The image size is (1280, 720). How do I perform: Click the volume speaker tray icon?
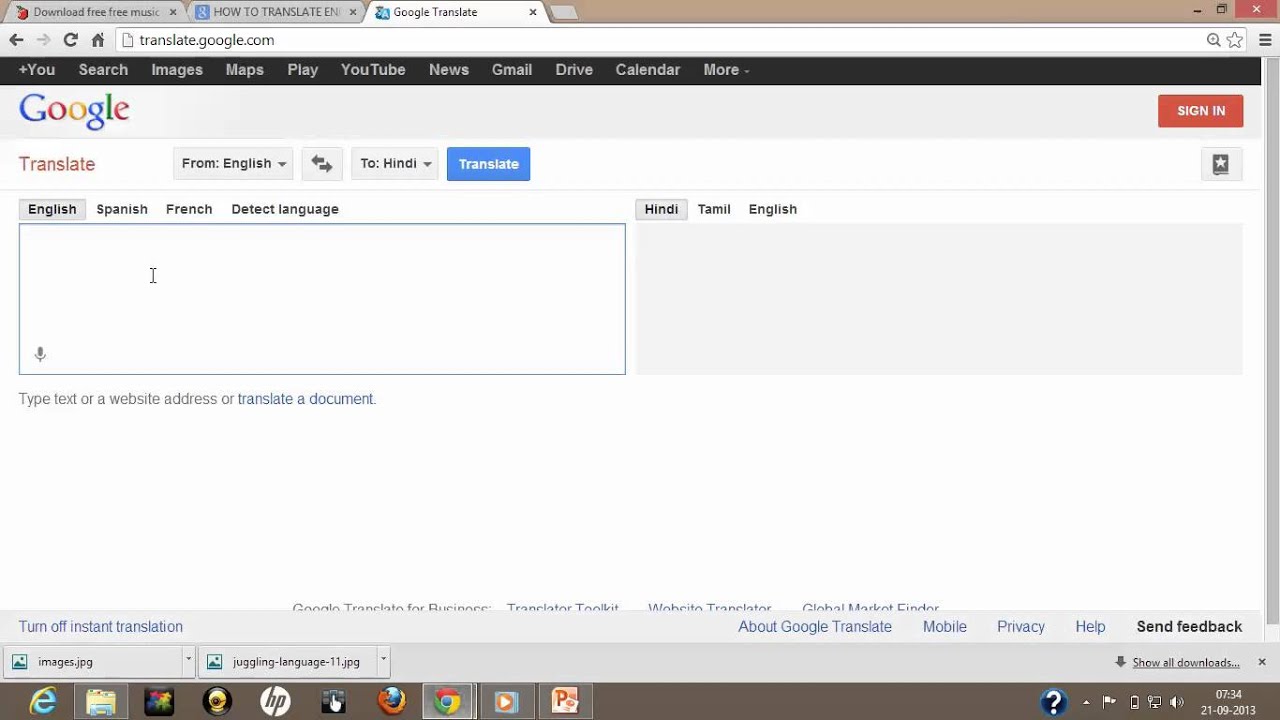(x=1176, y=702)
